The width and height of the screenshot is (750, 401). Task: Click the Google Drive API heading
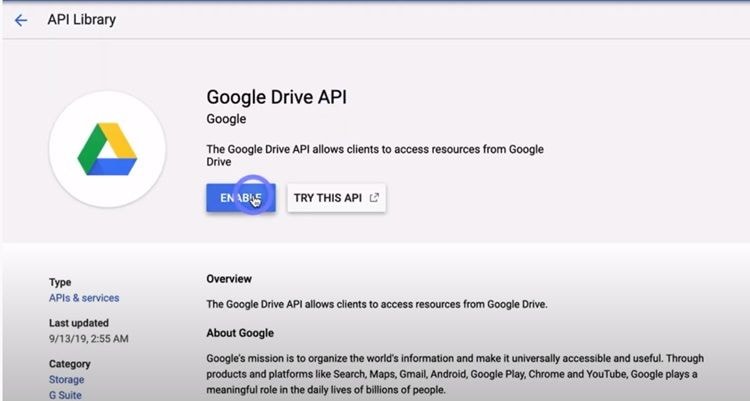[x=276, y=97]
